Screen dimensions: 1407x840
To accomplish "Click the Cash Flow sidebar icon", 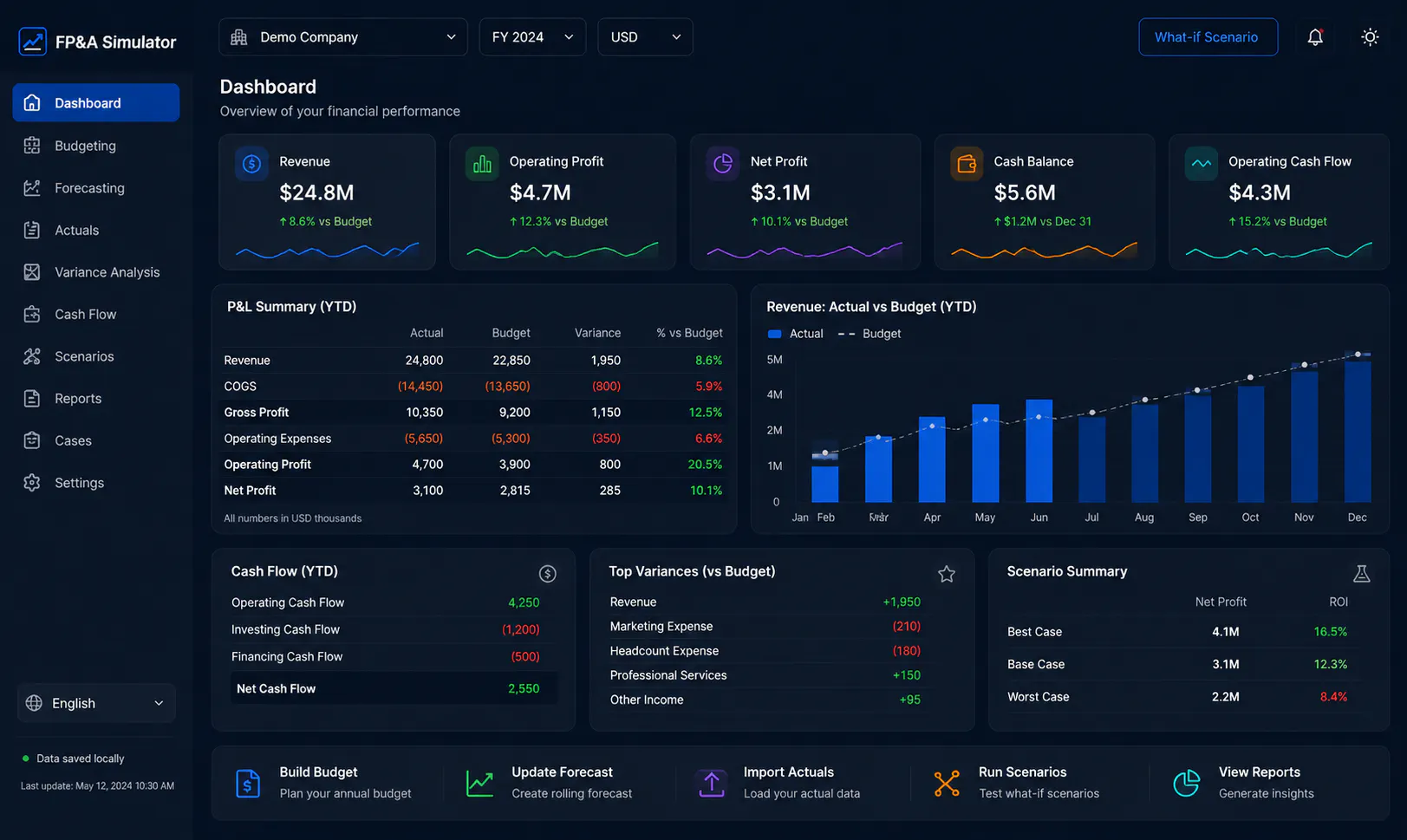I will (x=32, y=314).
